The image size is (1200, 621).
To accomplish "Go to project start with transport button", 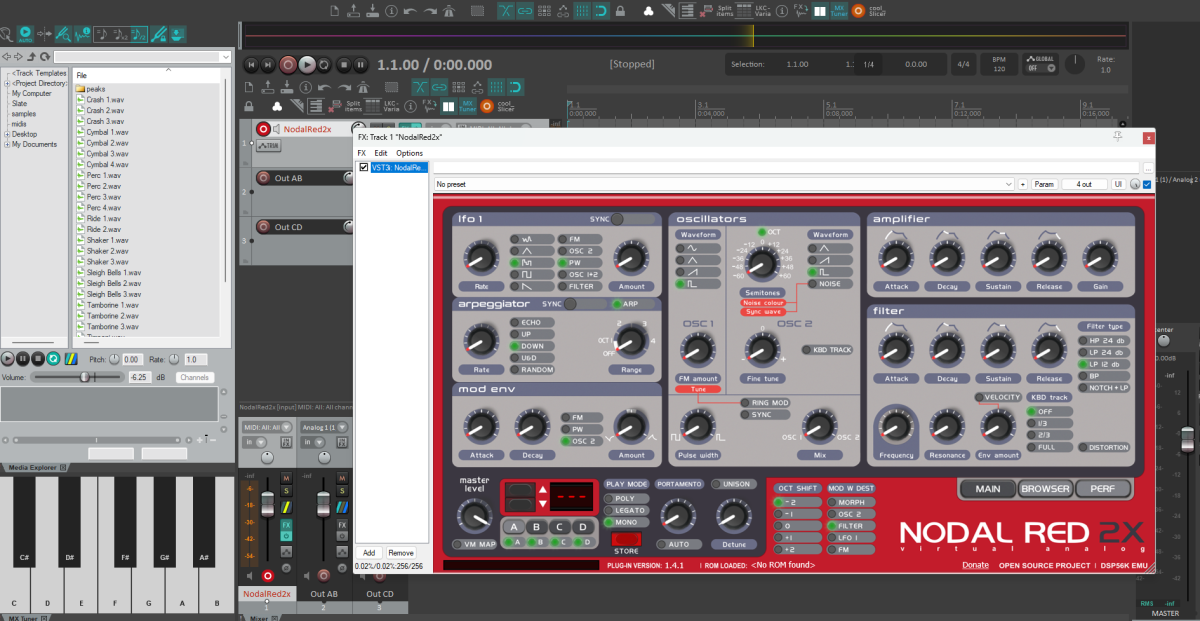I will (x=251, y=64).
